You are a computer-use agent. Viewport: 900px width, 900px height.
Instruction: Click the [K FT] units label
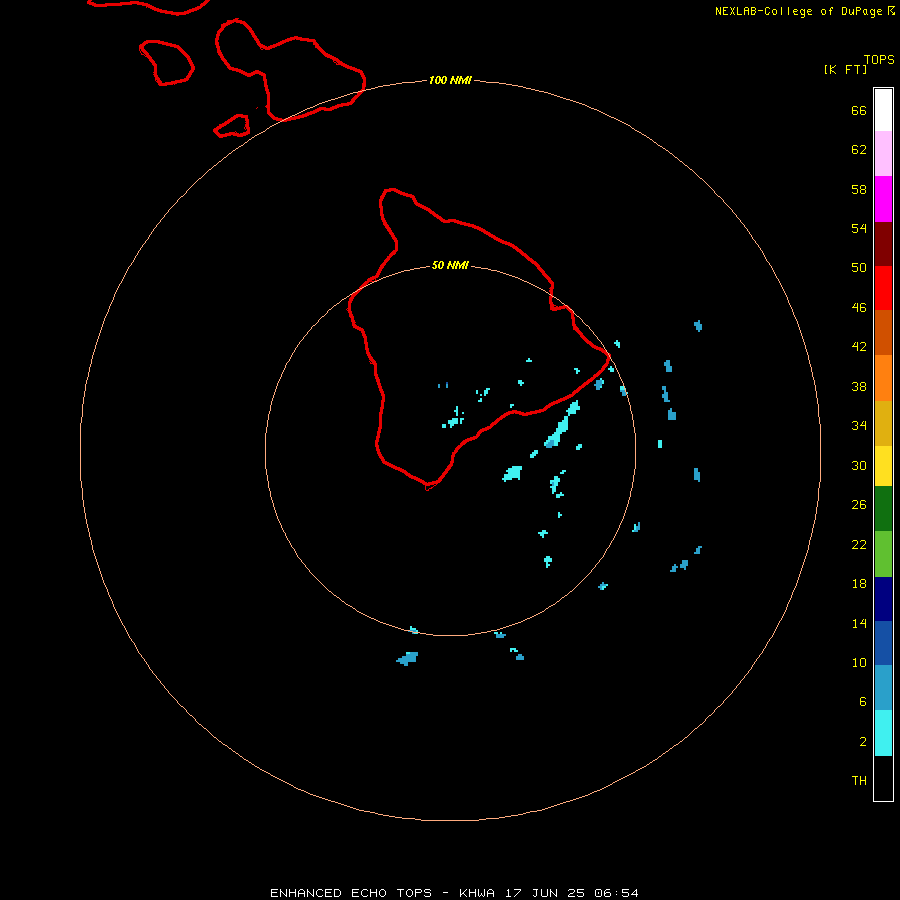(x=845, y=69)
